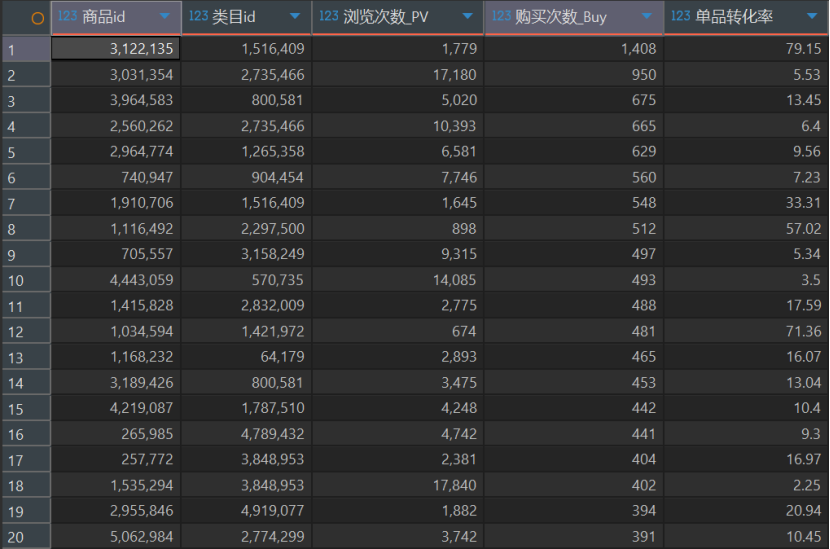Click cell 3,122,135 in 商品id column
The width and height of the screenshot is (830, 549).
(x=116, y=49)
